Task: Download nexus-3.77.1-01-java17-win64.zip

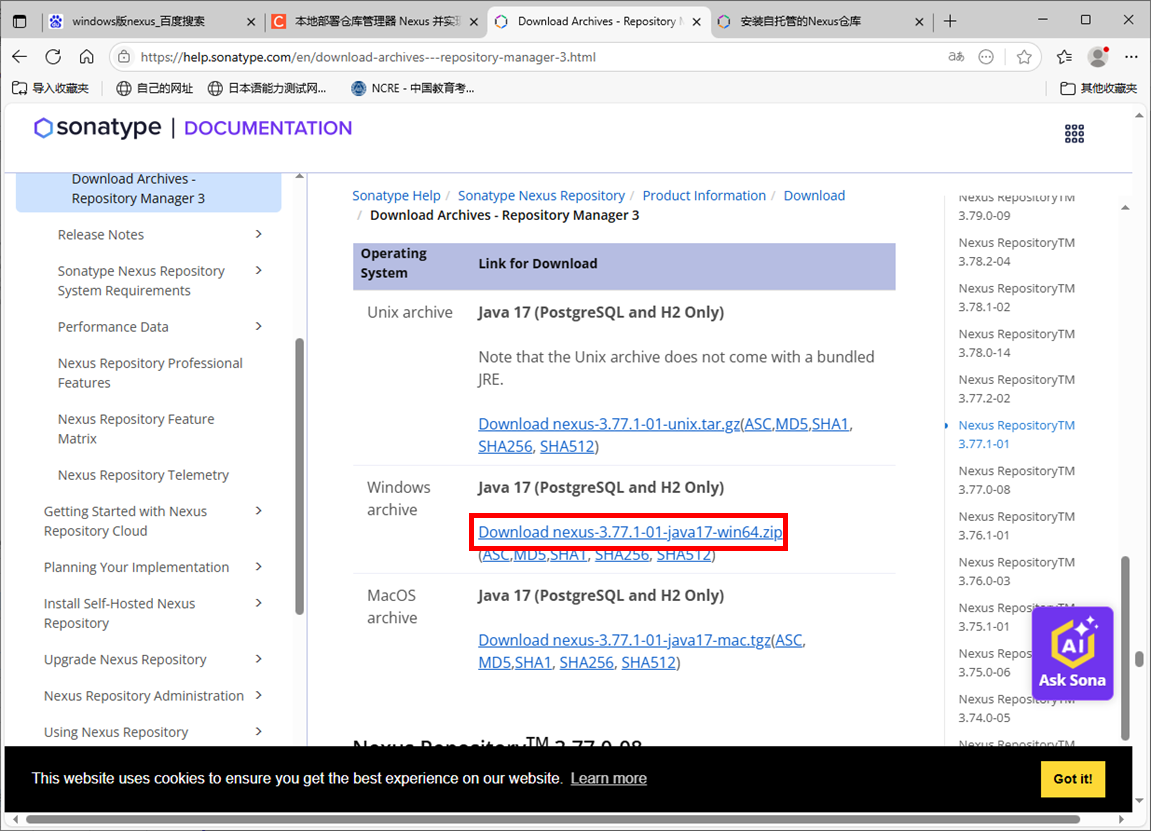Action: pyautogui.click(x=630, y=531)
